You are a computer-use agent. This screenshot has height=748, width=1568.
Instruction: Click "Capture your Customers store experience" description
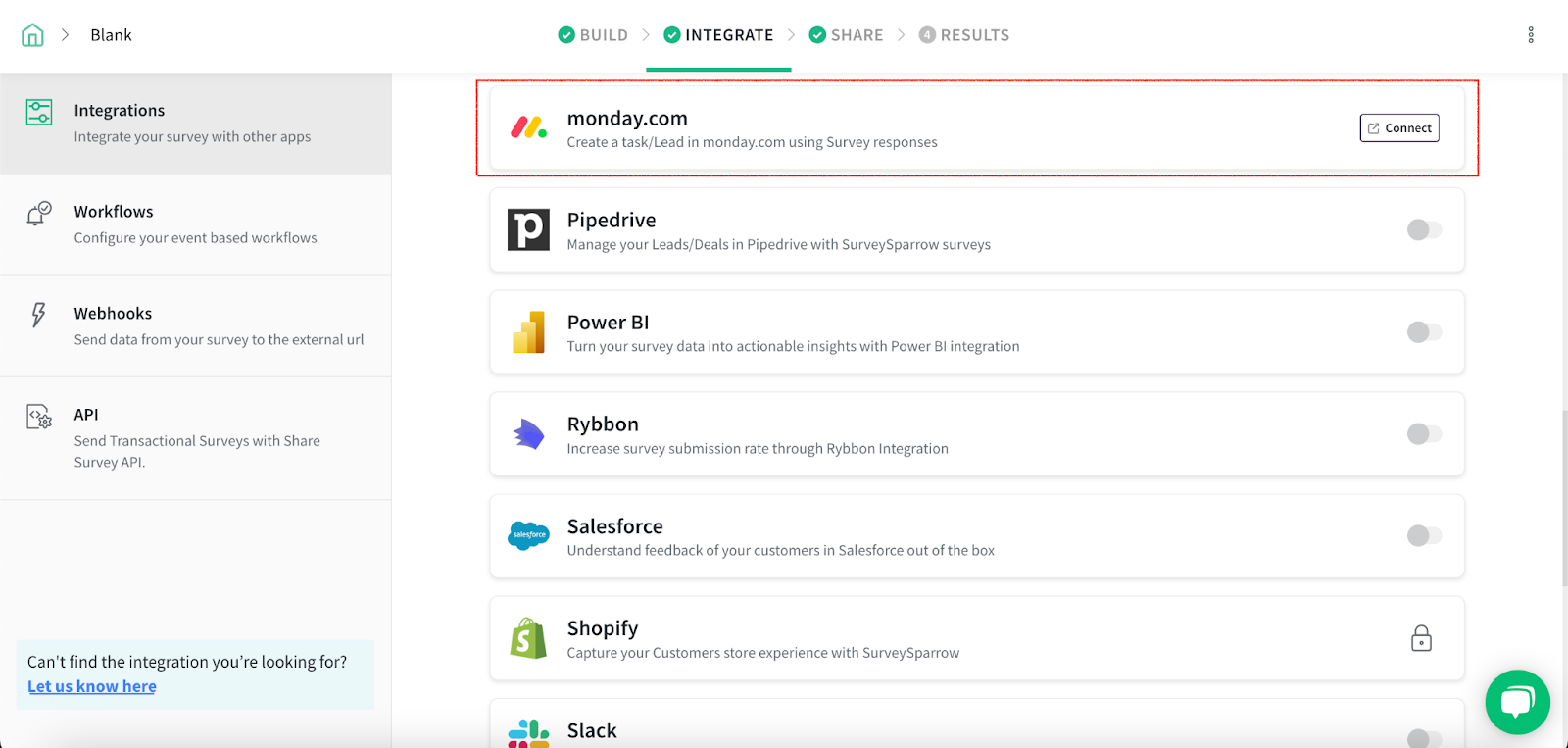click(x=762, y=652)
